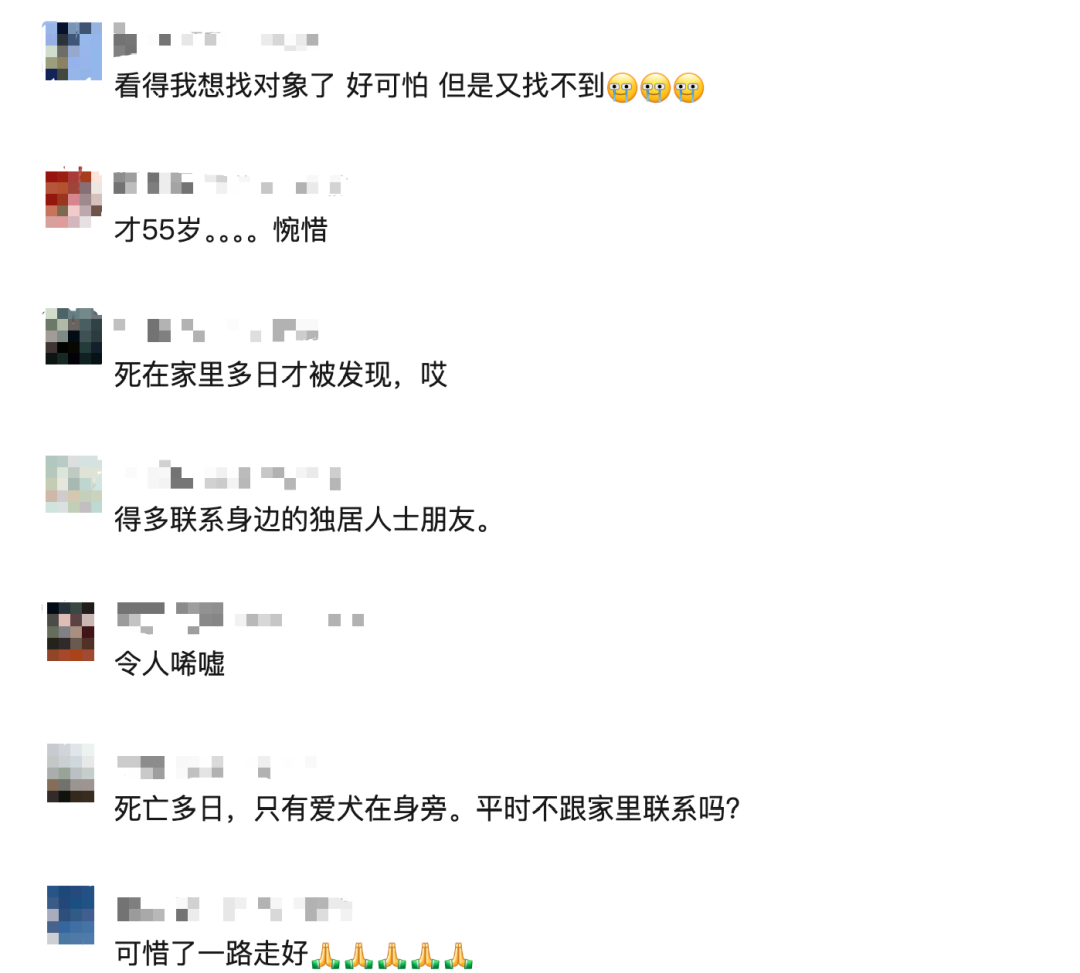Click username above '令人唏嘘' comment
The height and width of the screenshot is (973, 1080).
click(240, 618)
